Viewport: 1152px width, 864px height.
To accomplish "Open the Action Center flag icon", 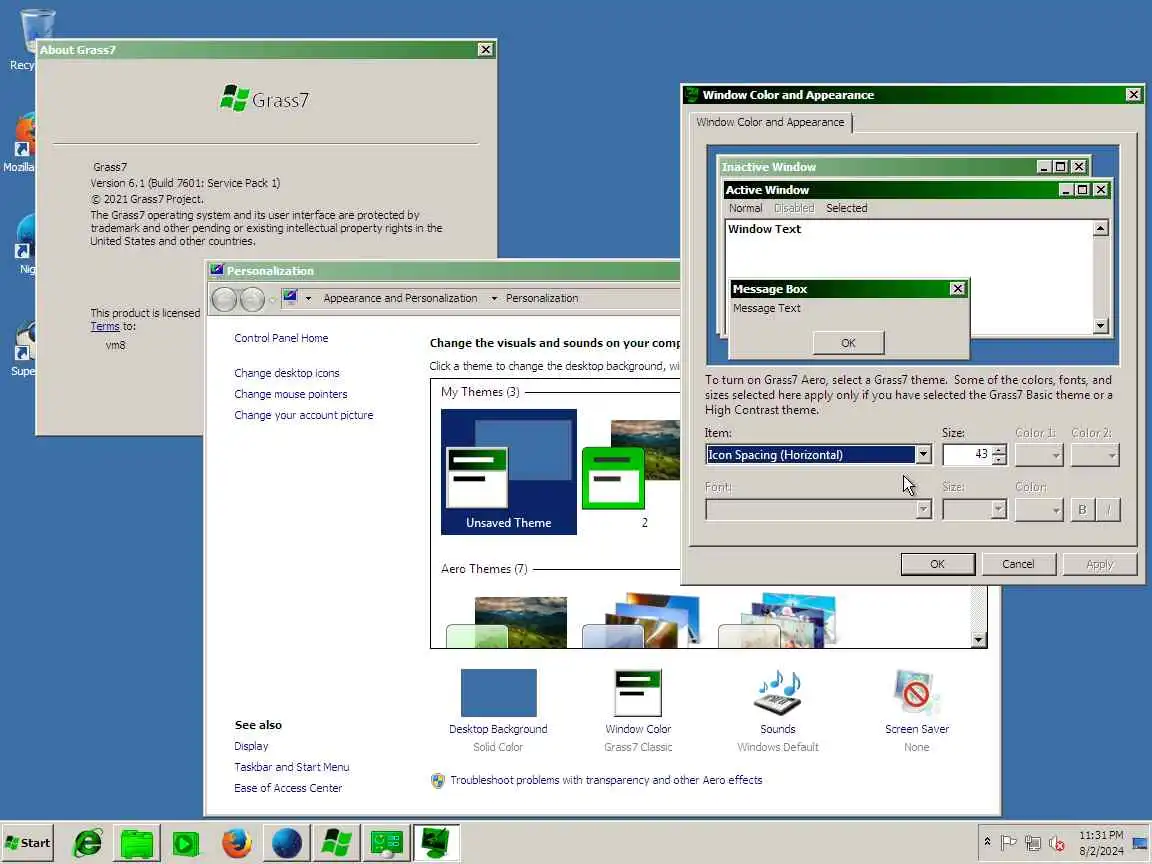I will (x=1009, y=843).
